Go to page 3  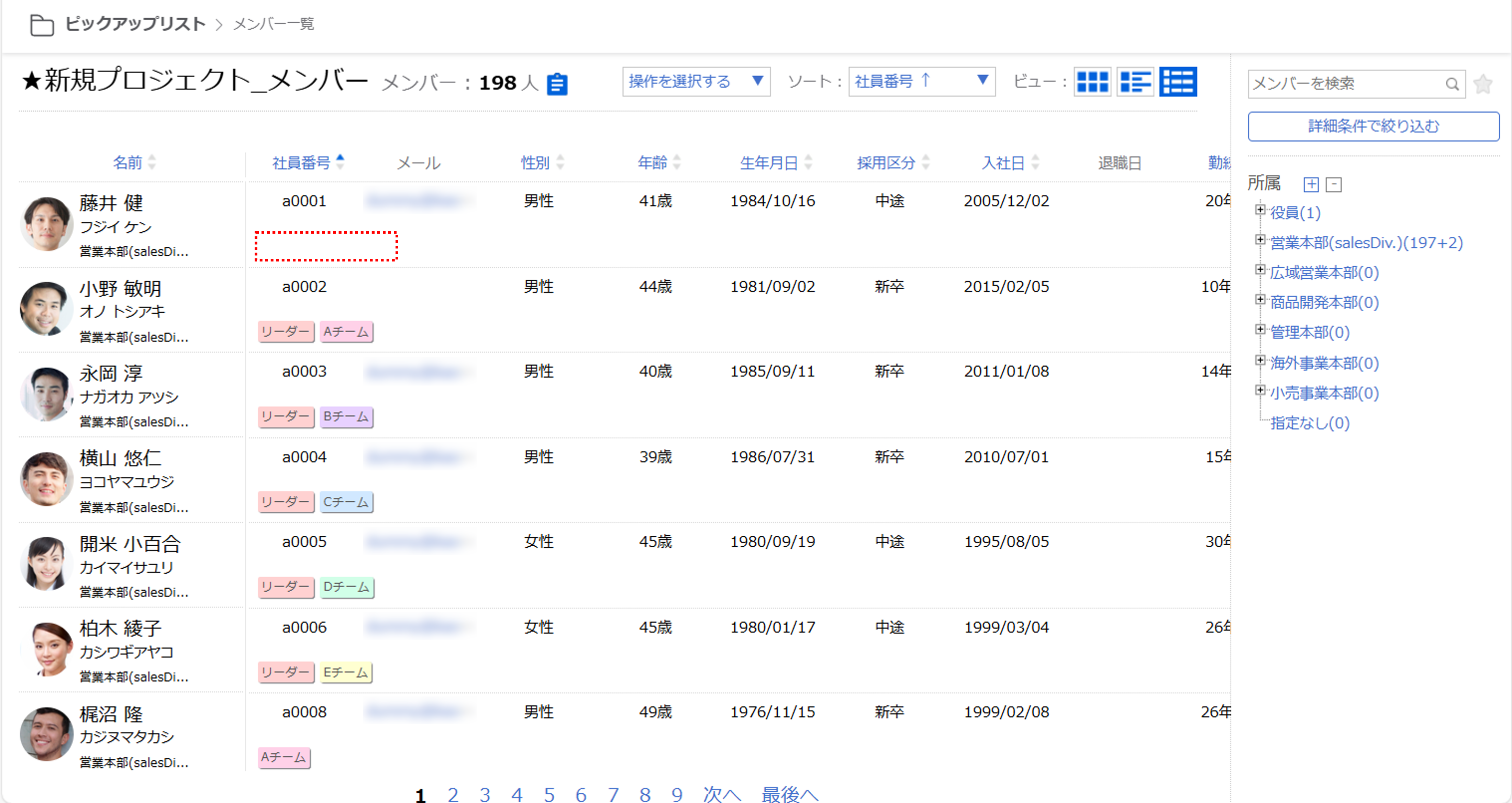pos(485,794)
